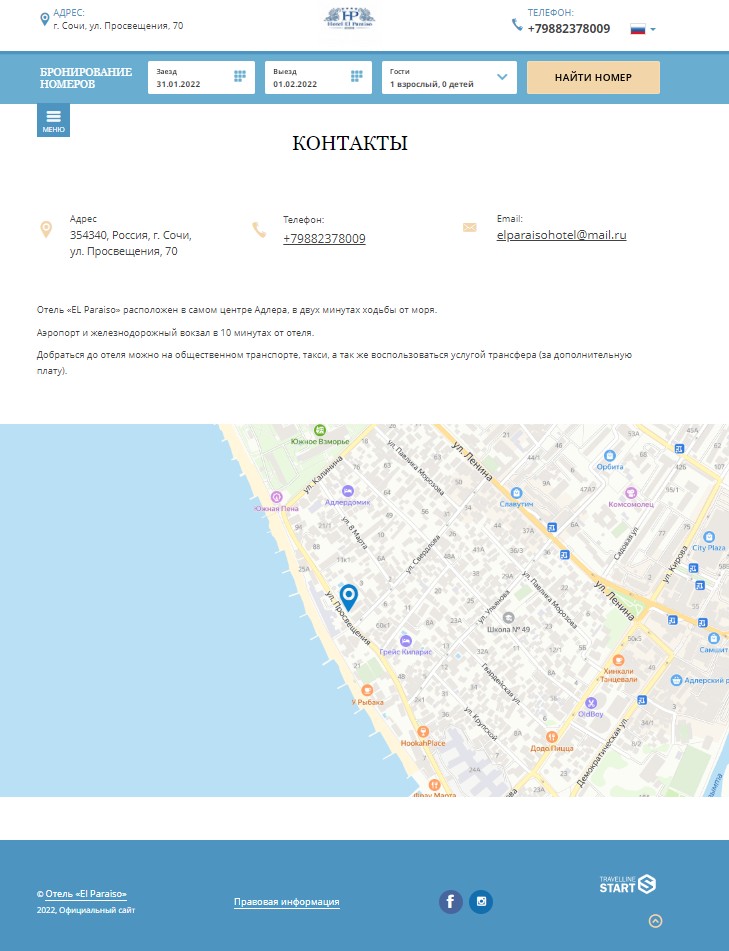Click Додо Пицца marker on map
The width and height of the screenshot is (729, 951).
pos(551,737)
